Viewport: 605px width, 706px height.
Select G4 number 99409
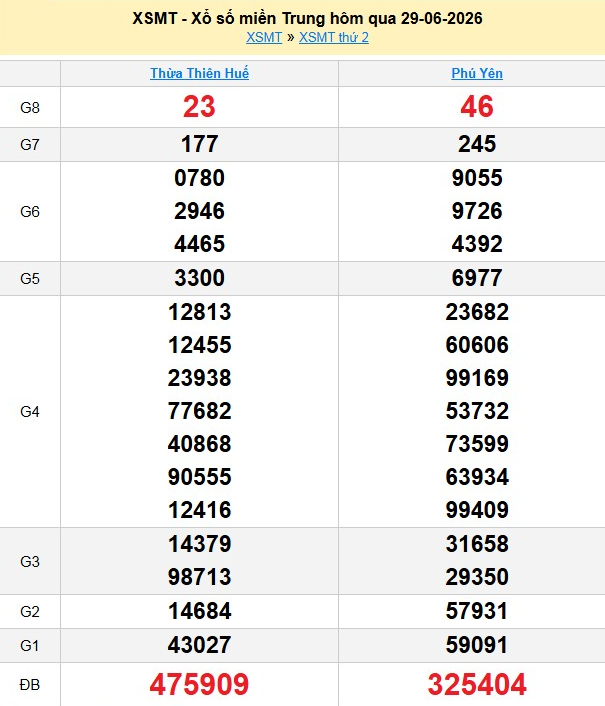pyautogui.click(x=477, y=510)
